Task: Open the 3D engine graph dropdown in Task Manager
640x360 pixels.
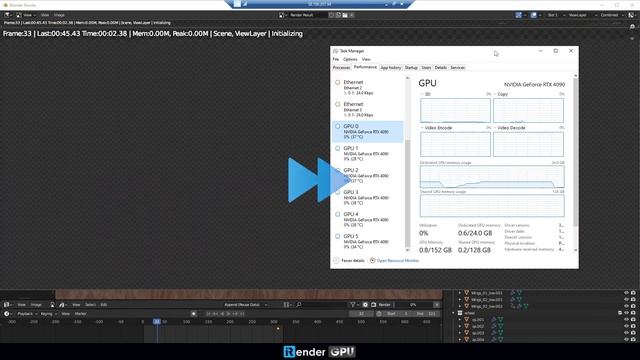Action: point(422,94)
